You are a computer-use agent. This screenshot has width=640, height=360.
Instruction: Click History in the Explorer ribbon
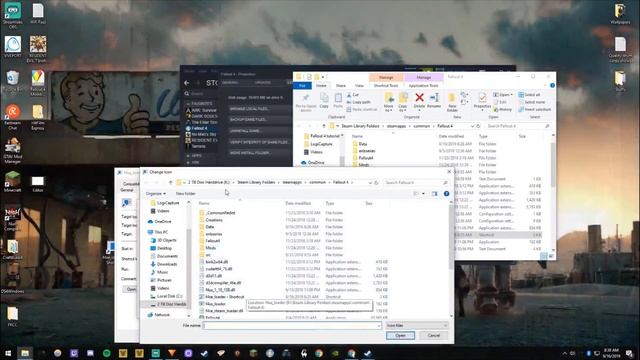coord(502,109)
